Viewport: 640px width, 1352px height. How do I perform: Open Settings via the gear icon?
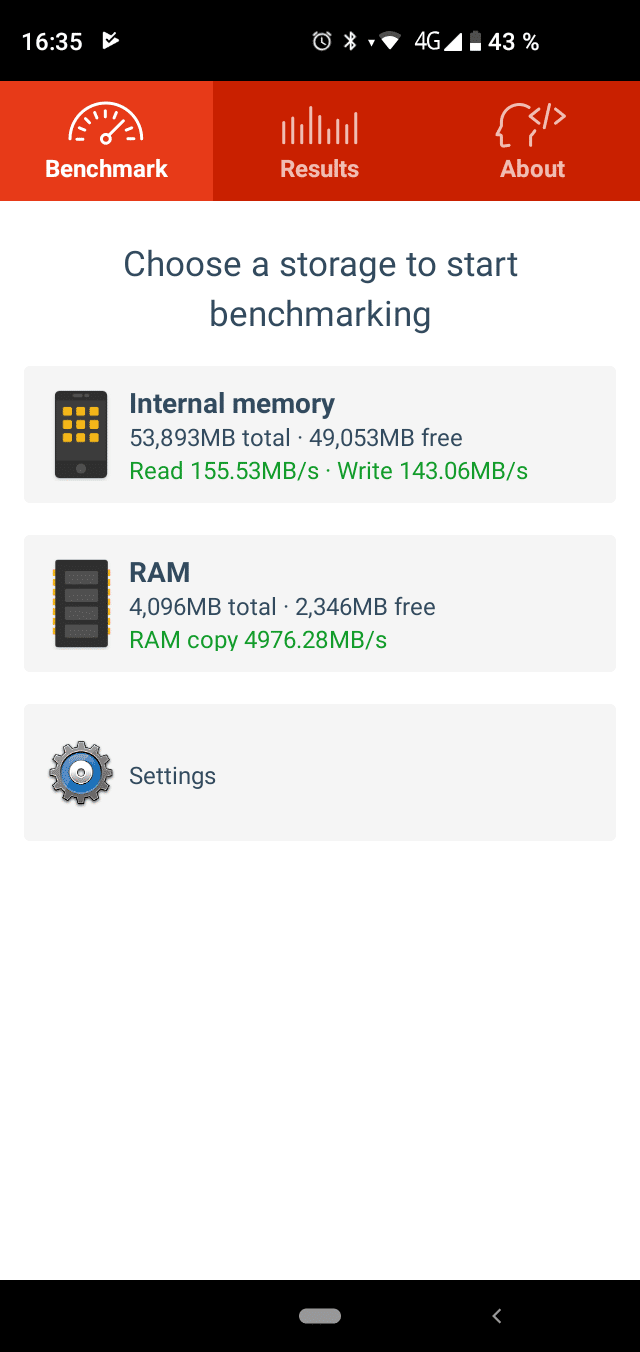pyautogui.click(x=81, y=773)
